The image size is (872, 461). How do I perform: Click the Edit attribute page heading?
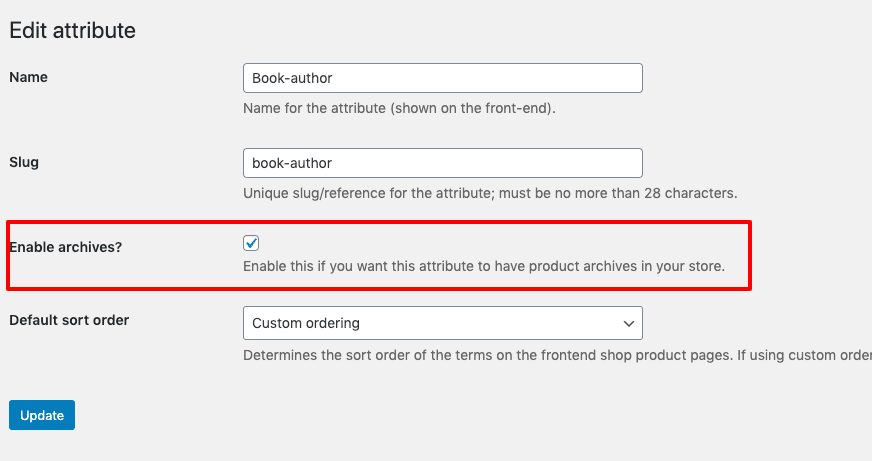tap(72, 31)
